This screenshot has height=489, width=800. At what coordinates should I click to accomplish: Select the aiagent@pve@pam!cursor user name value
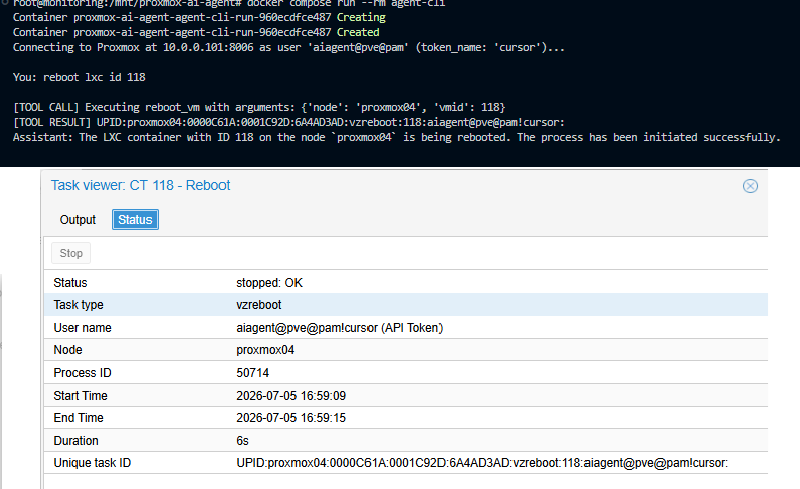click(339, 328)
